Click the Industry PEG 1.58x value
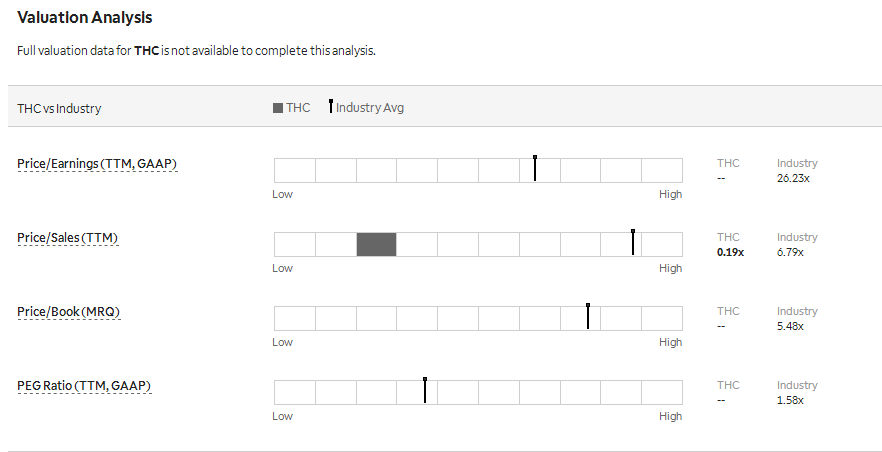882x452 pixels. [x=790, y=400]
